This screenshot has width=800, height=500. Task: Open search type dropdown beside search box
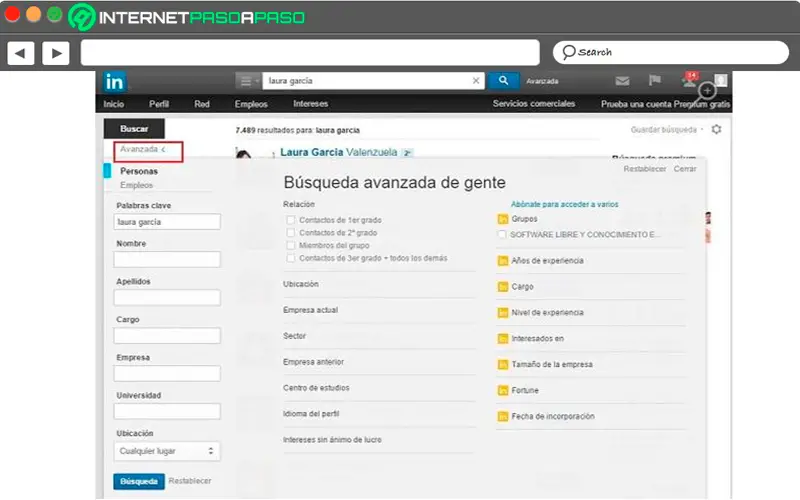coord(248,81)
